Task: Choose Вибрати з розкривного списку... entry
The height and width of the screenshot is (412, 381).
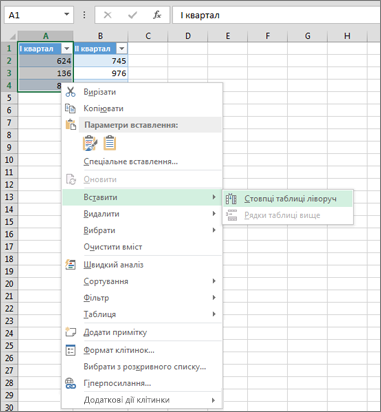Action: pos(142,367)
